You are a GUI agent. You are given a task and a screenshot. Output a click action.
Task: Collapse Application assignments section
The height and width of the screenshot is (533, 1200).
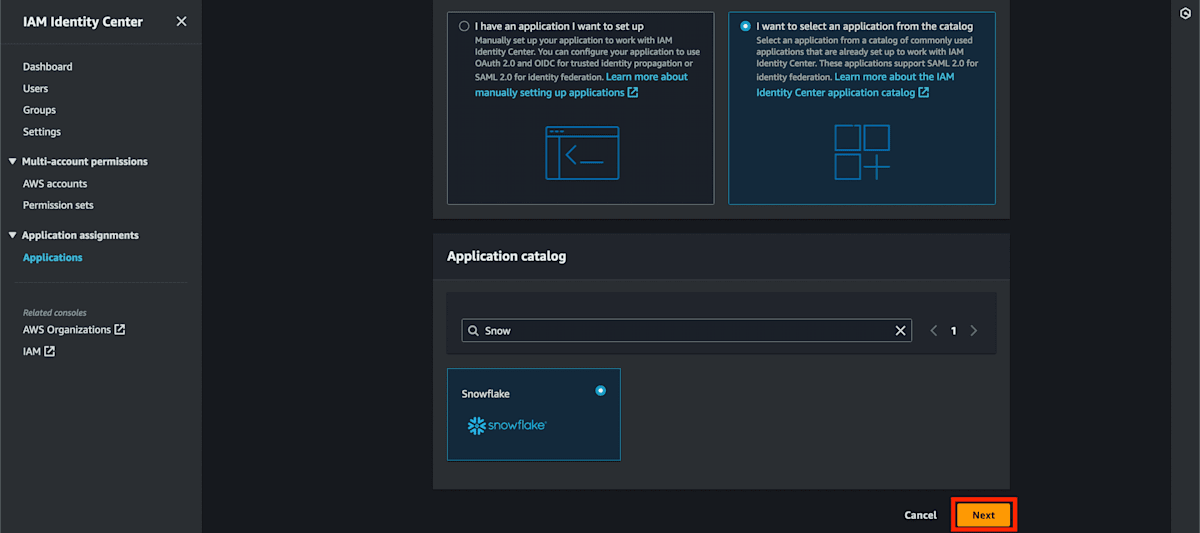pyautogui.click(x=13, y=235)
